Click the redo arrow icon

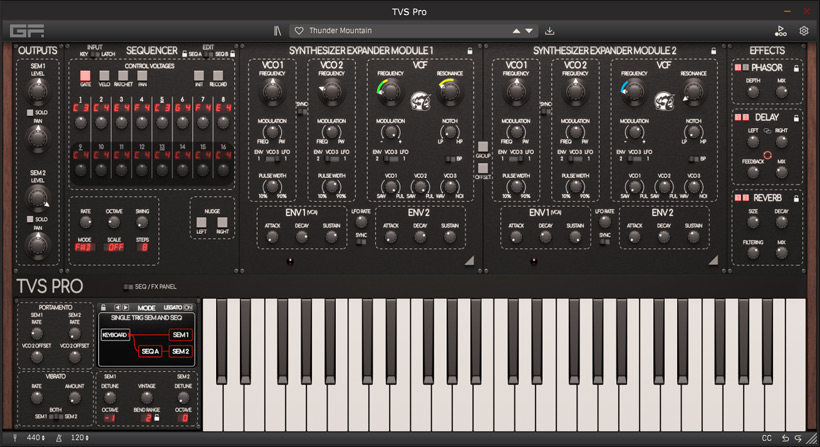point(798,438)
